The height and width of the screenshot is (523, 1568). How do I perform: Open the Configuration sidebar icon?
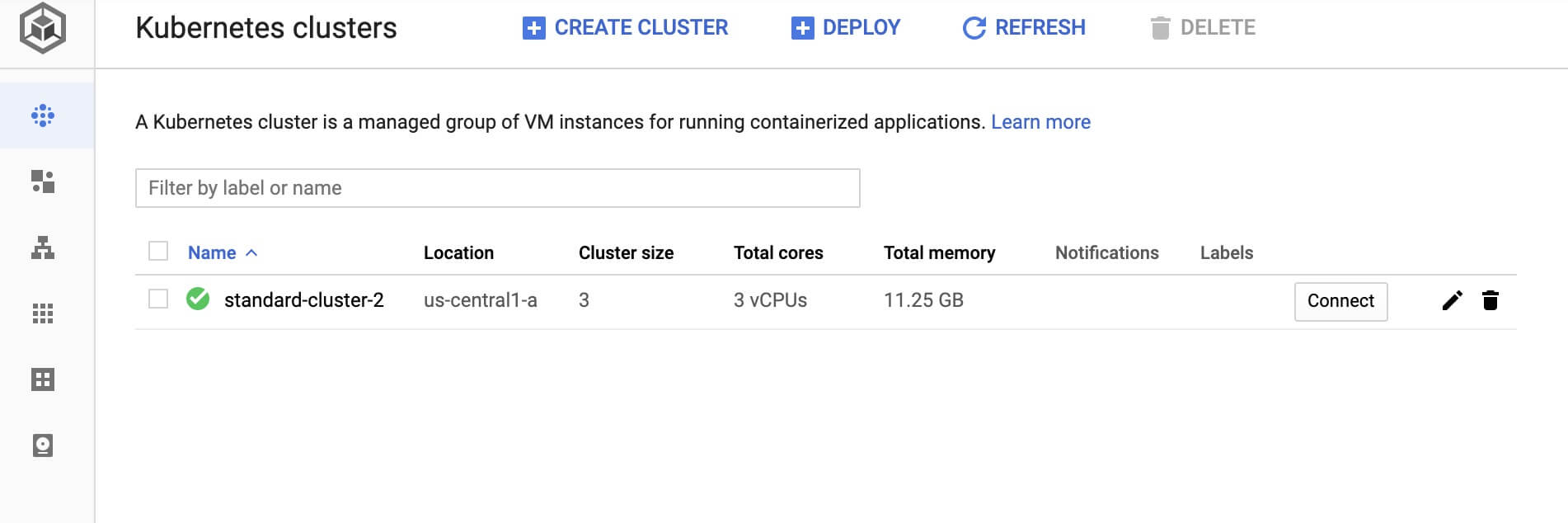[43, 379]
